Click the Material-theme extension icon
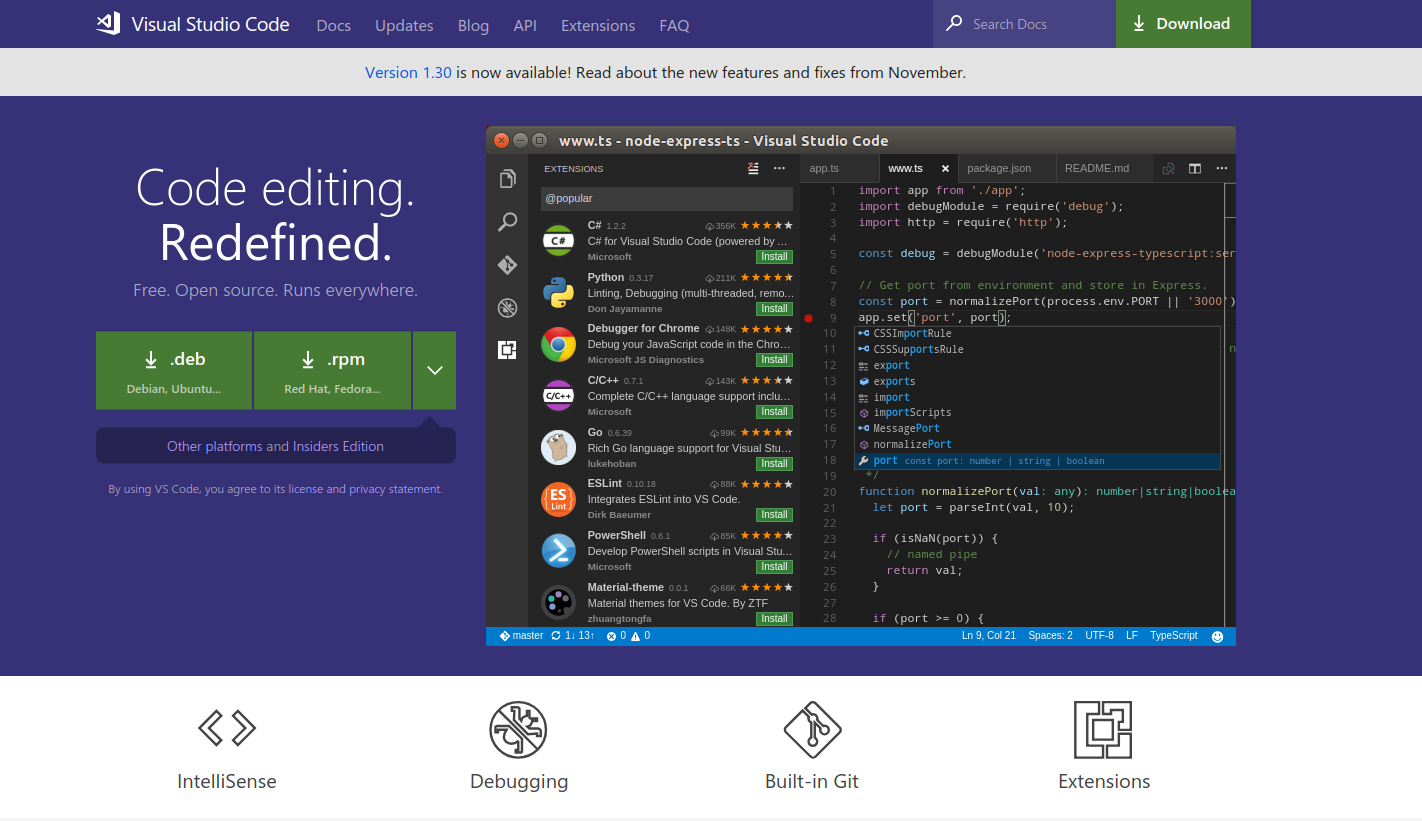 (x=558, y=602)
